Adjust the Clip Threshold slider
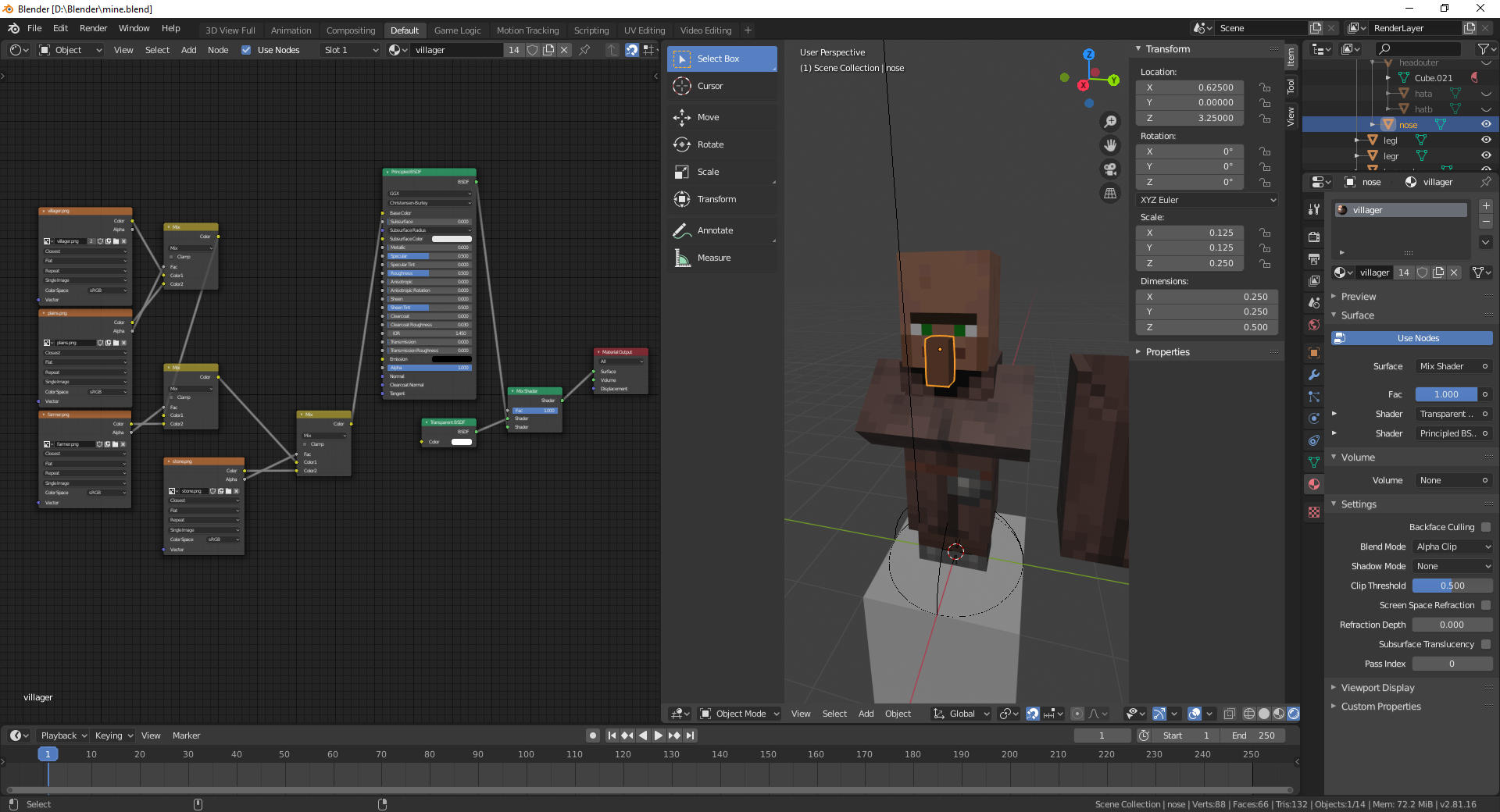1500x812 pixels. click(x=1452, y=586)
